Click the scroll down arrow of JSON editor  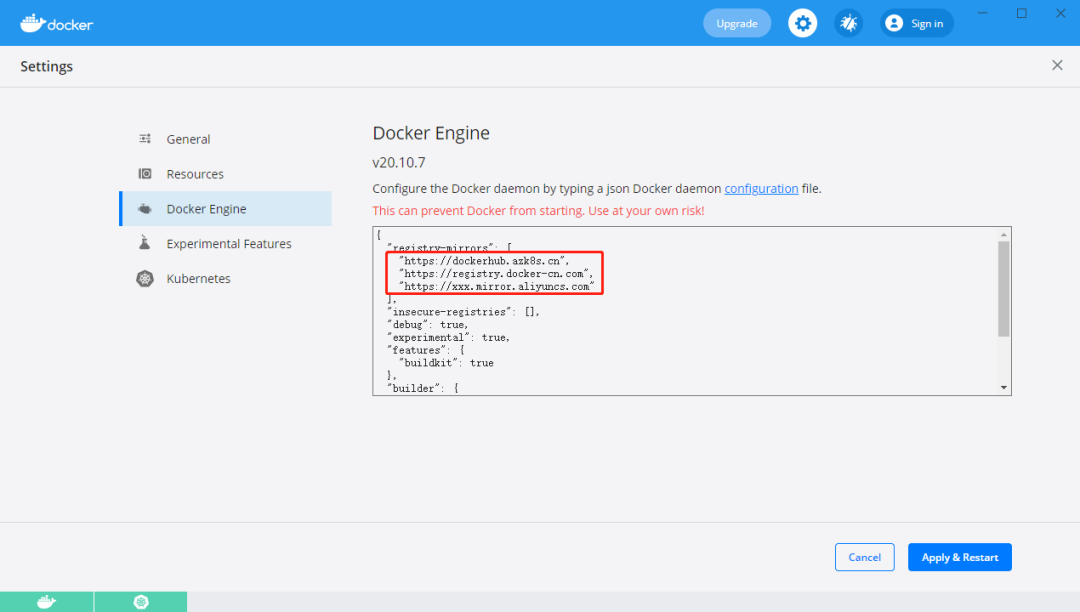coord(1004,388)
